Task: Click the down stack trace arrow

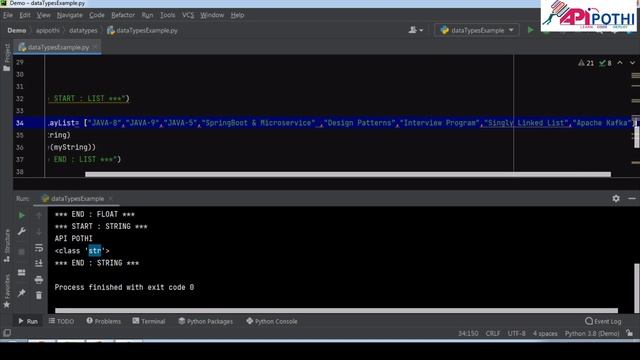Action: point(39,231)
